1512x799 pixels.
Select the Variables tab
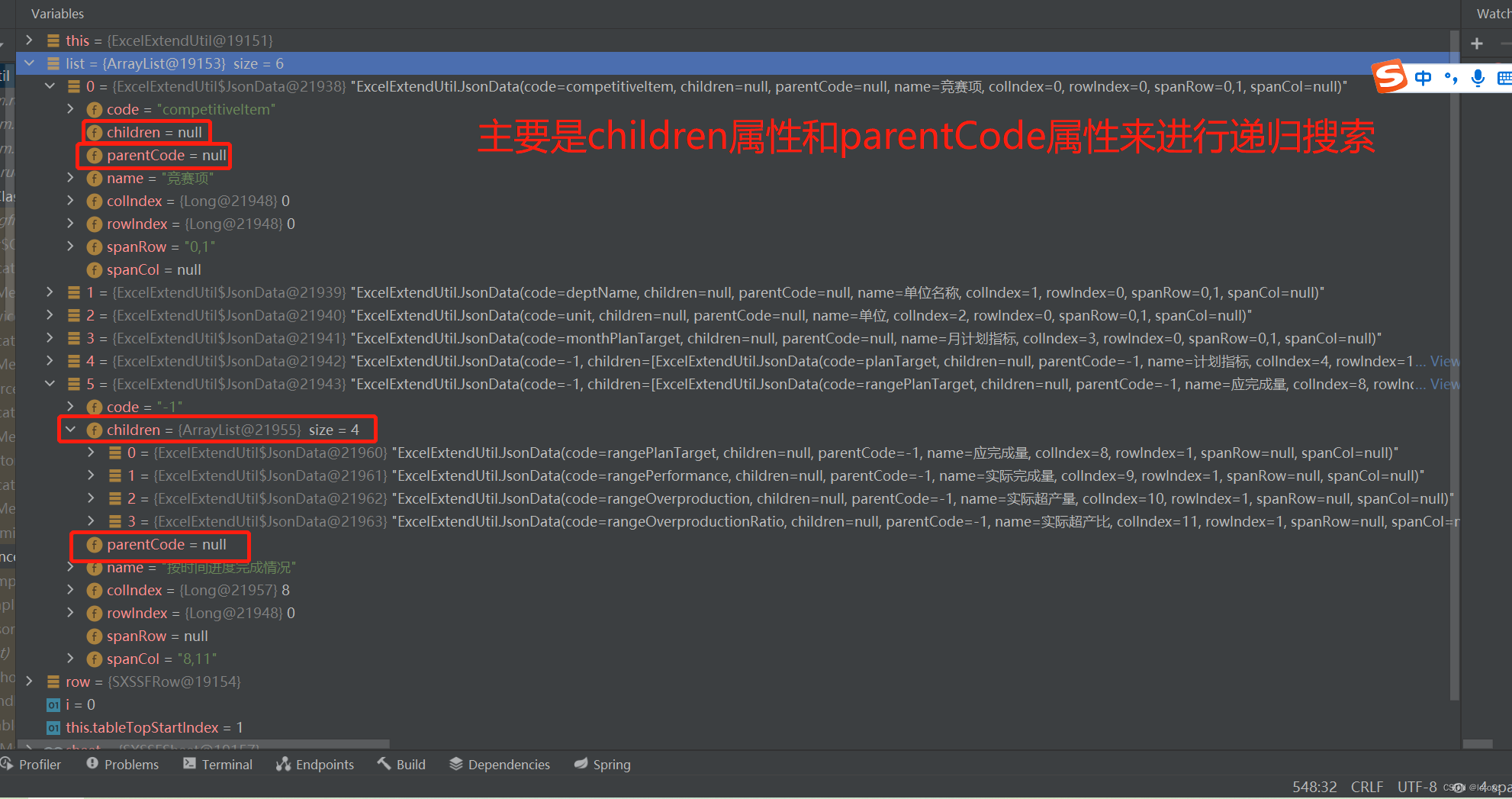(x=57, y=13)
